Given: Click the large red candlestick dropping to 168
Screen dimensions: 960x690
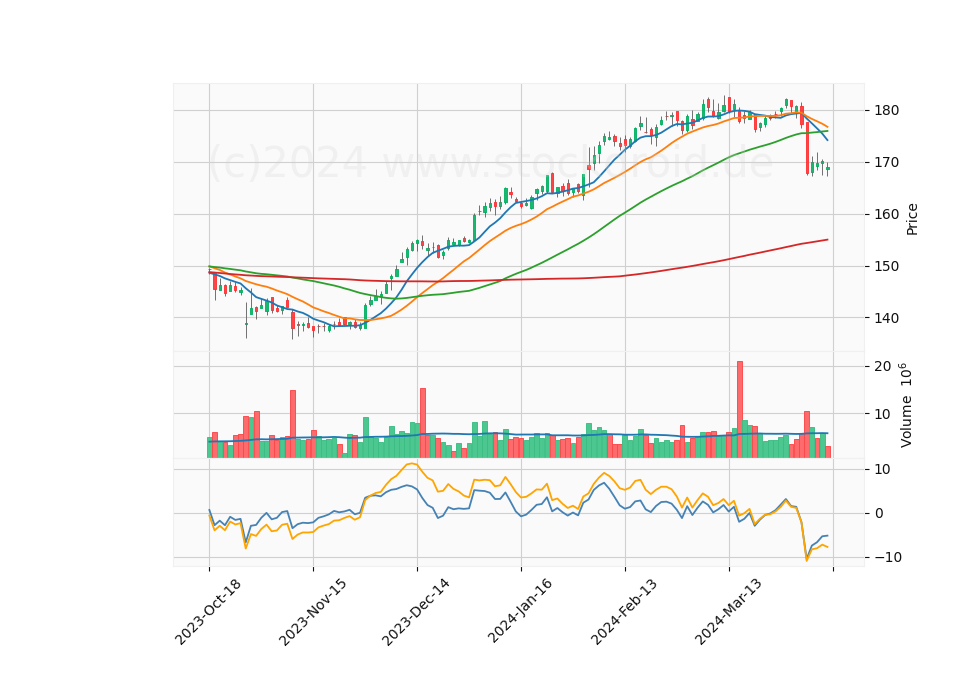Looking at the screenshot, I should tap(807, 148).
